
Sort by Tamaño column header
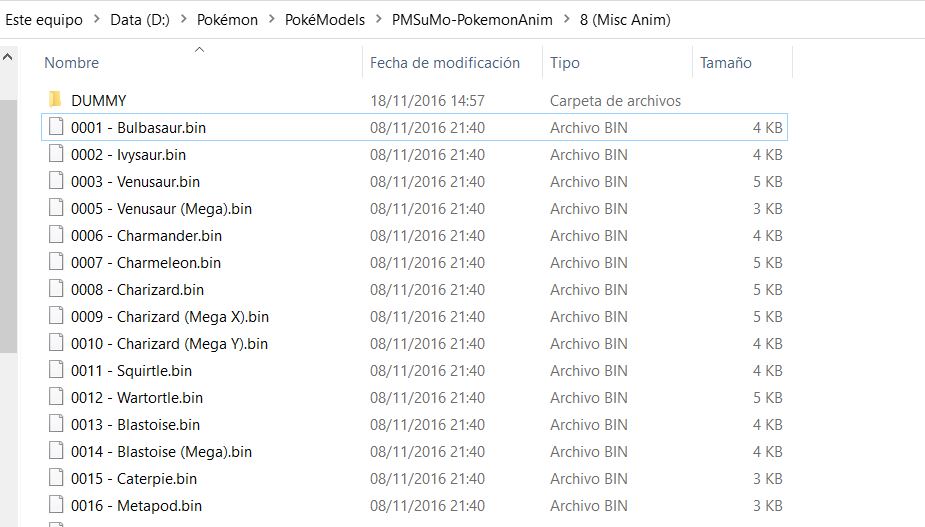point(726,63)
